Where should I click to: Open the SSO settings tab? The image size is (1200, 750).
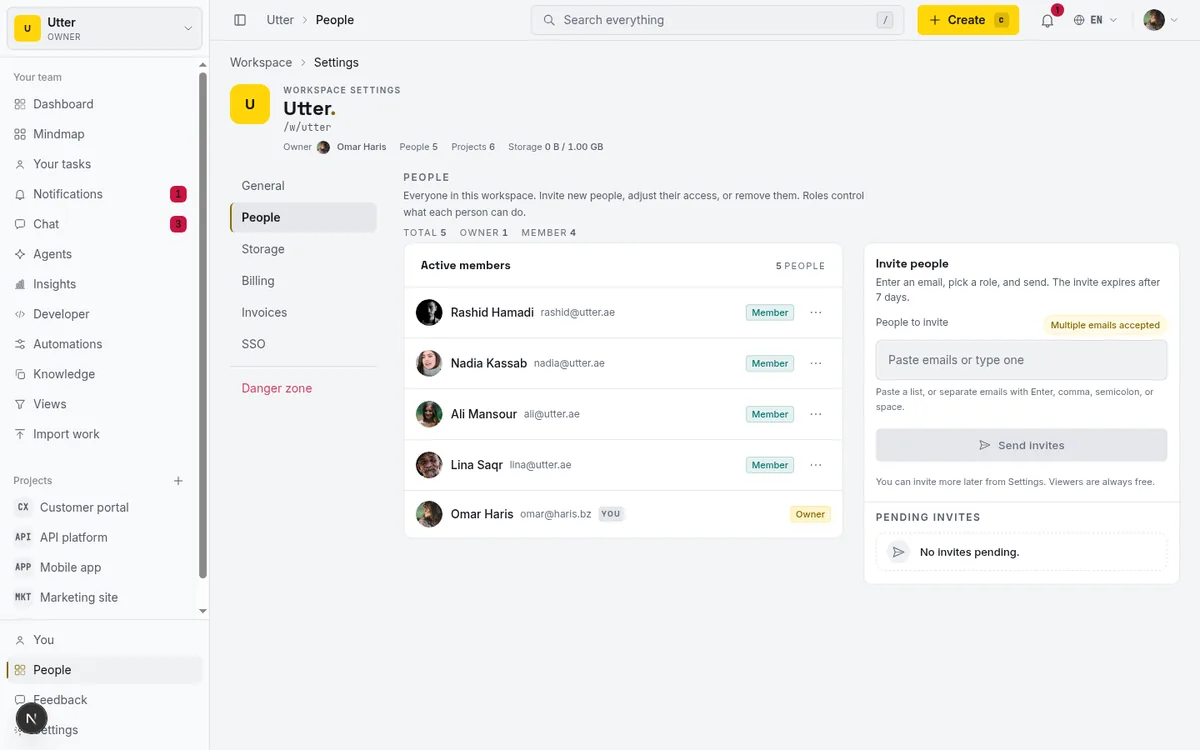(x=303, y=344)
